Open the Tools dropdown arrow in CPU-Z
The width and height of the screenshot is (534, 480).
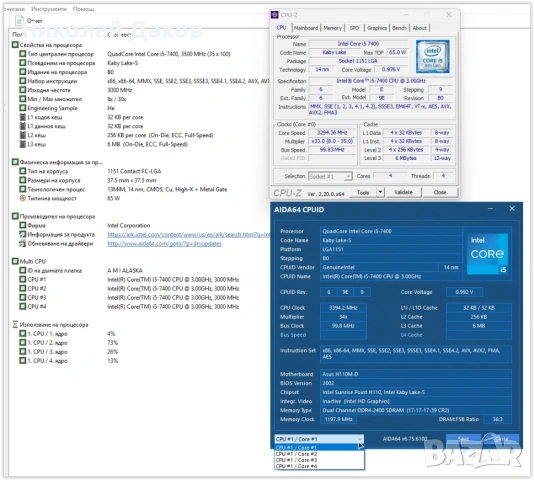[380, 192]
